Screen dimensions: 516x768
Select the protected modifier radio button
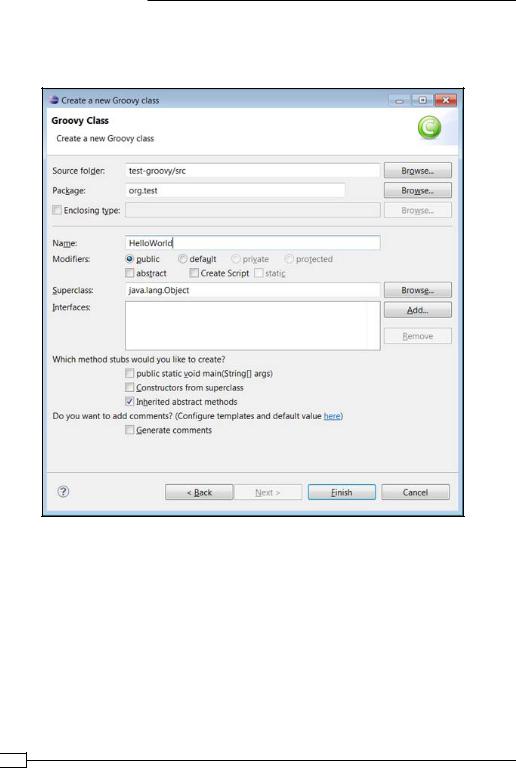(289, 259)
